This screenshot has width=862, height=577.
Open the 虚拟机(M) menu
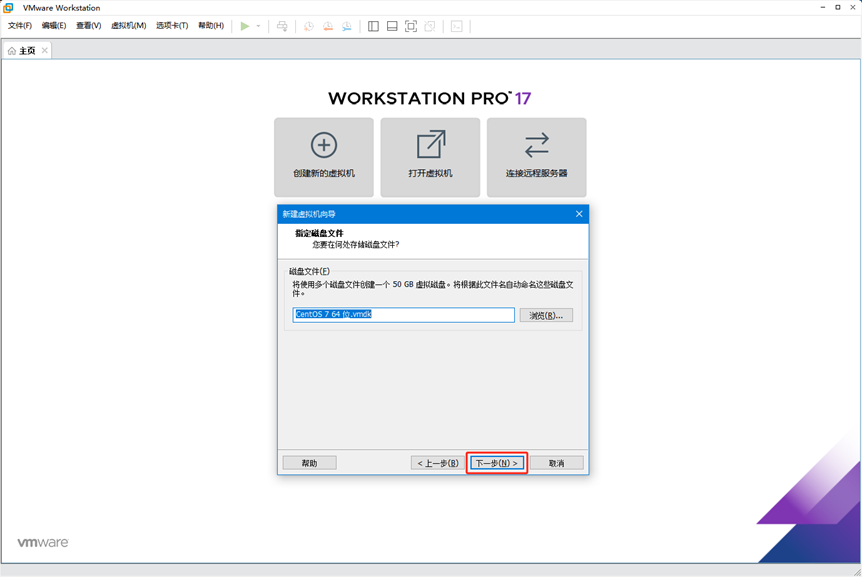click(129, 26)
